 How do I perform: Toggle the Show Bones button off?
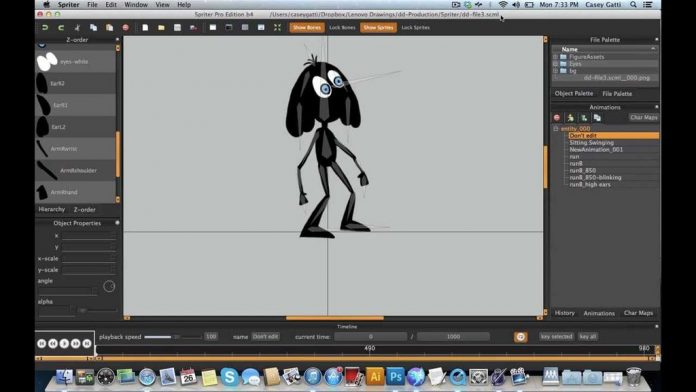(x=307, y=28)
